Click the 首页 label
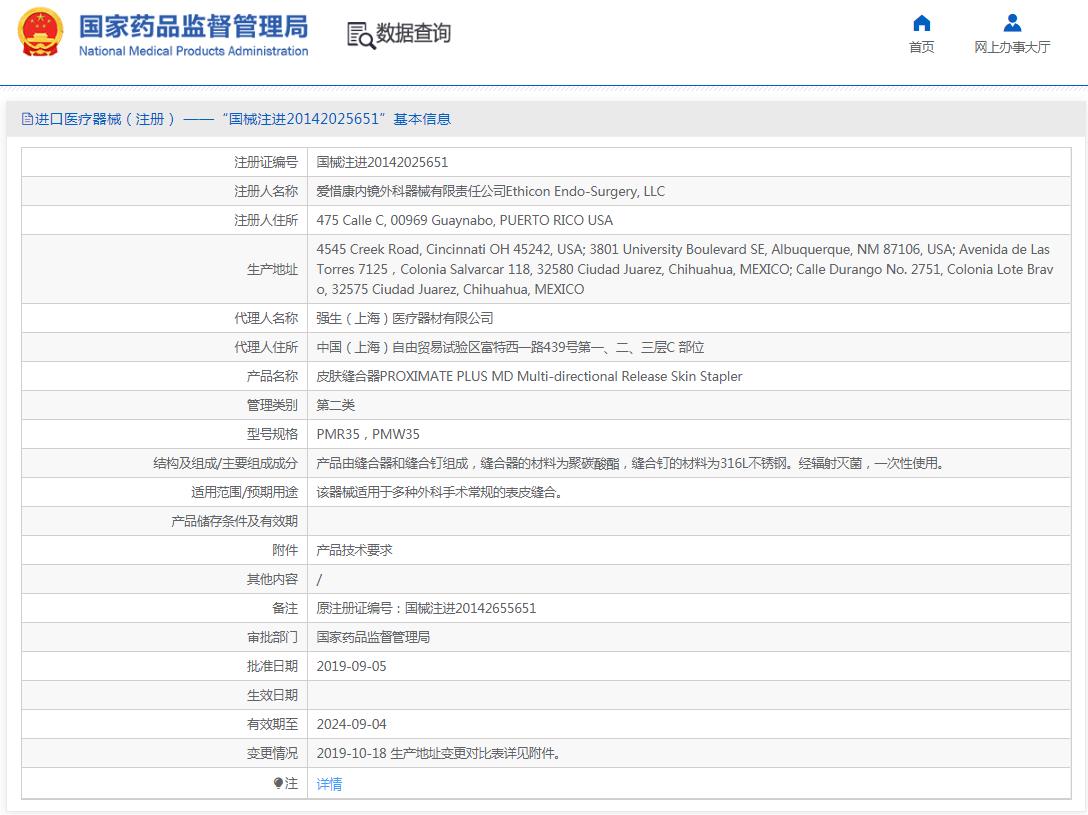The height and width of the screenshot is (815, 1088). (921, 47)
